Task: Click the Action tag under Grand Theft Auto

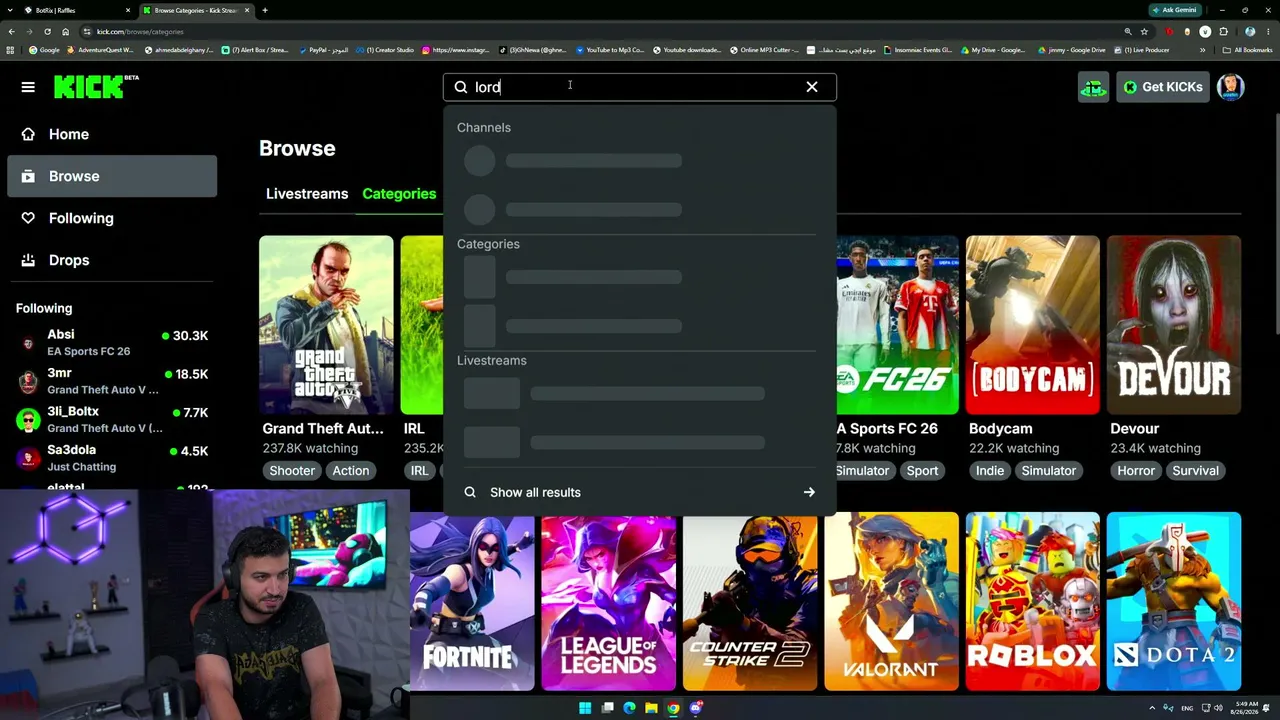Action: coord(351,471)
